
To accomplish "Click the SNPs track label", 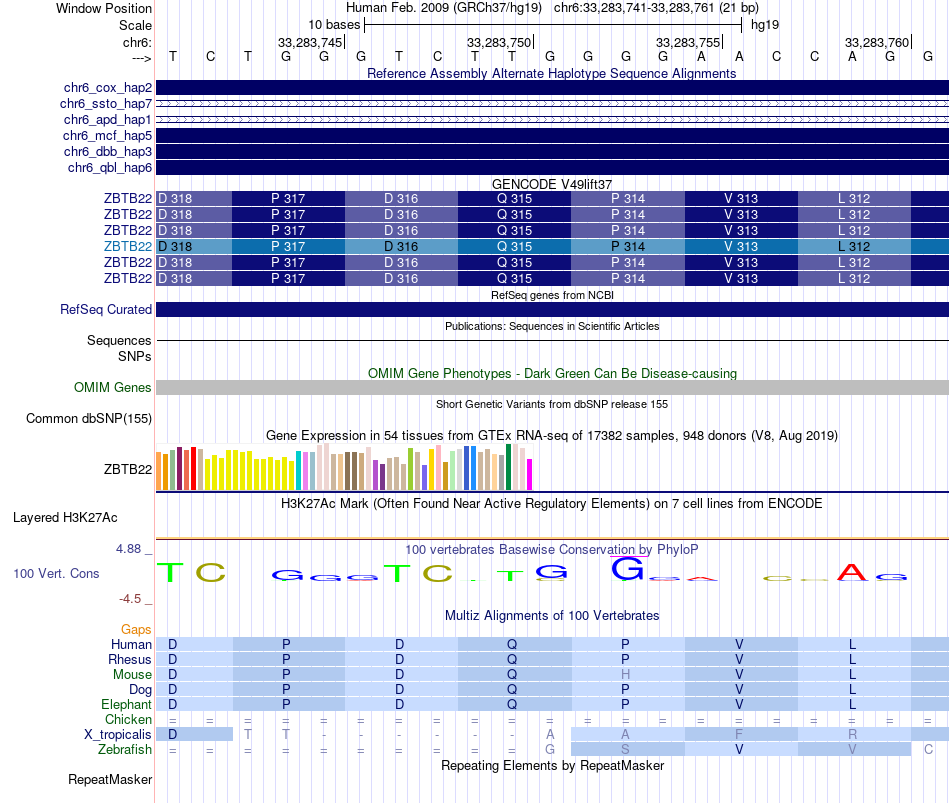I will pos(135,356).
